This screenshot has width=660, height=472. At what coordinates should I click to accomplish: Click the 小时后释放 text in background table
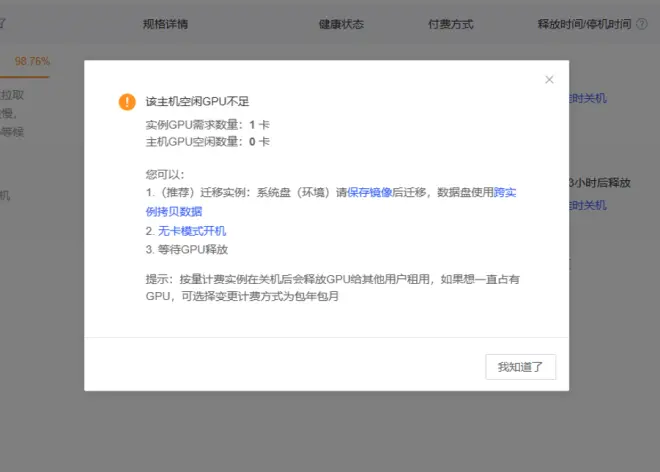(600, 183)
